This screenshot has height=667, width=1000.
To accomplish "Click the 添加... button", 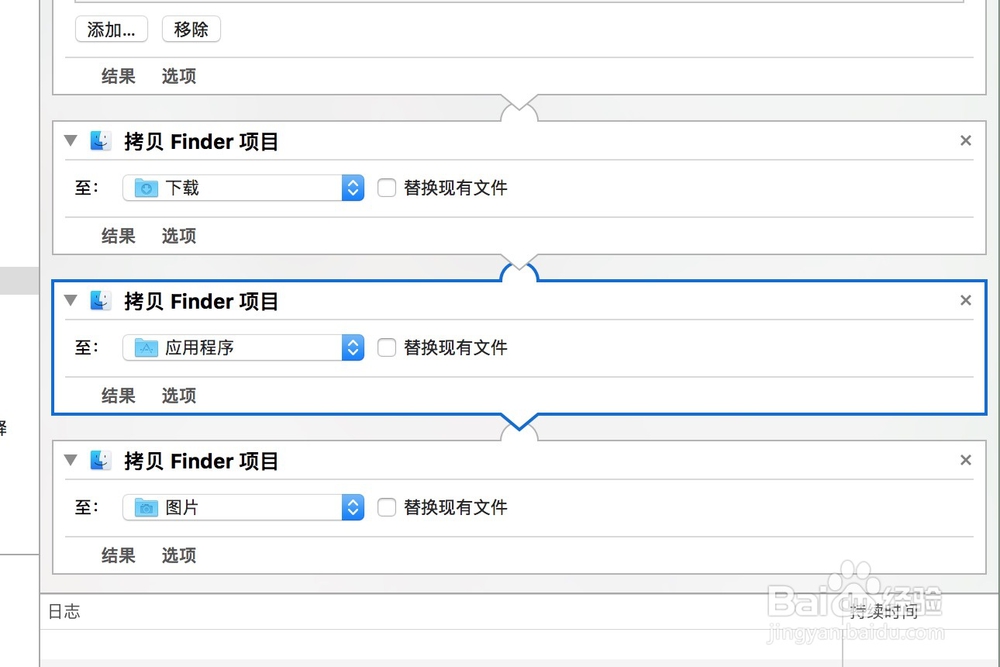I will click(x=111, y=30).
